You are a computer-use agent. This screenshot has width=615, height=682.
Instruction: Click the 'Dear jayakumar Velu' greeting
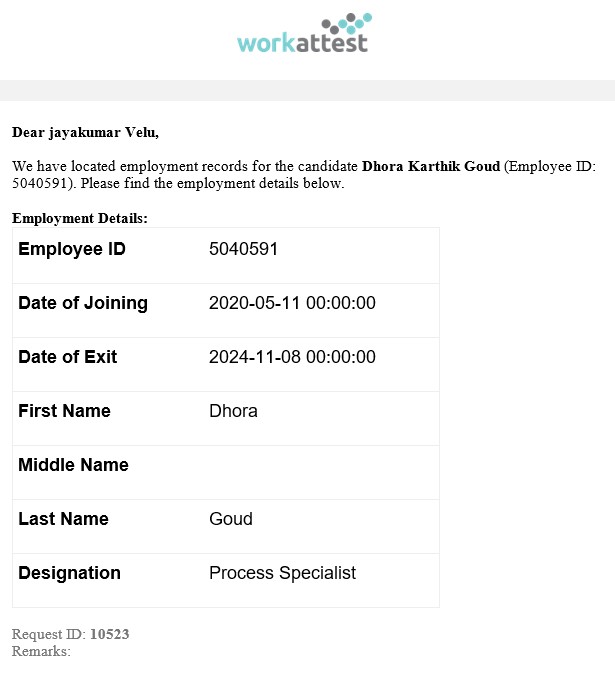click(x=85, y=132)
